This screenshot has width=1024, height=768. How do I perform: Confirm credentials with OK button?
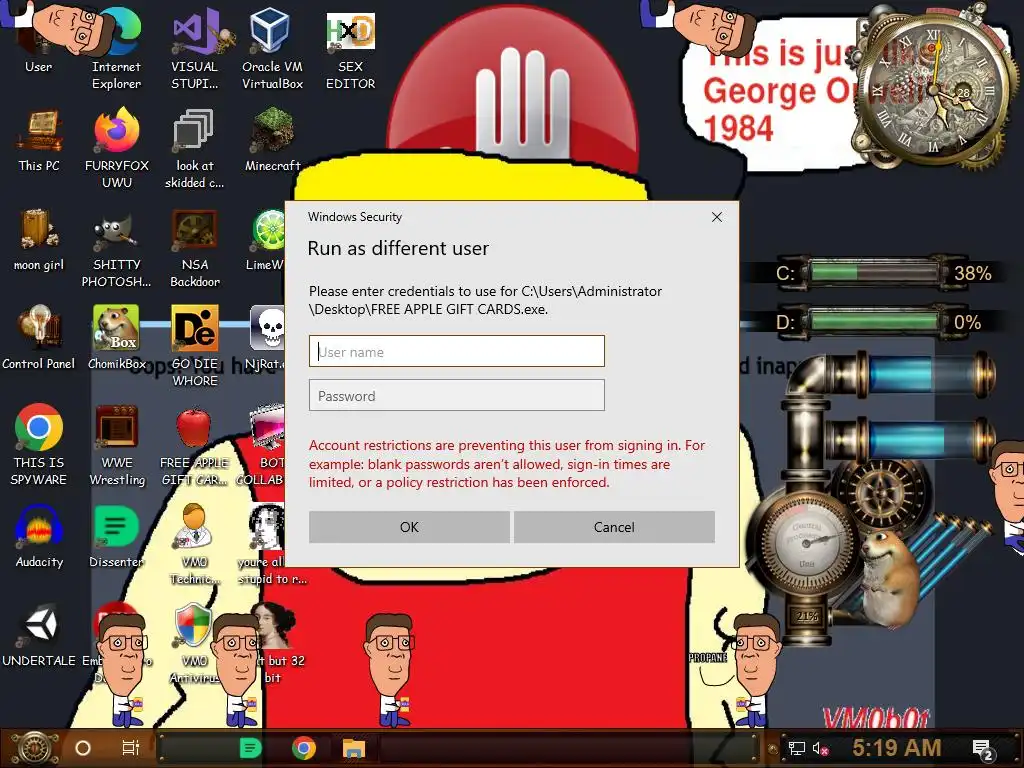click(x=409, y=527)
